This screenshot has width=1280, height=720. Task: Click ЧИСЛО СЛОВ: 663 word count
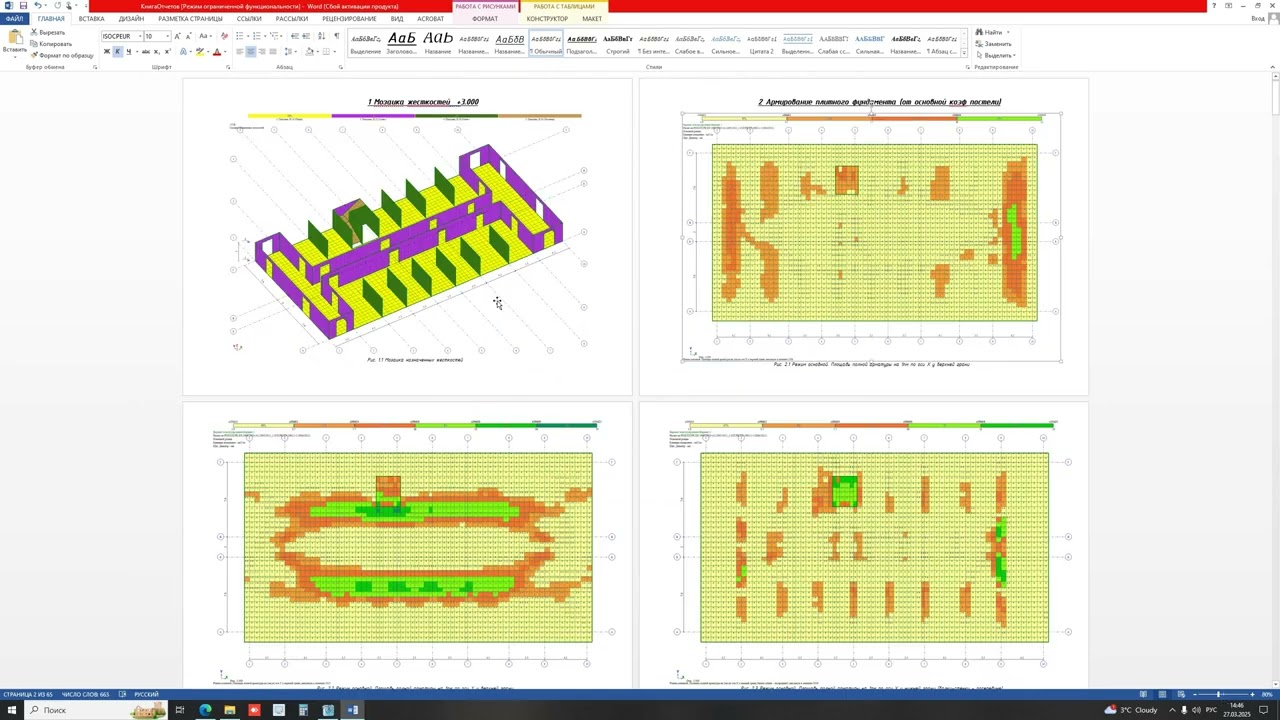85,694
